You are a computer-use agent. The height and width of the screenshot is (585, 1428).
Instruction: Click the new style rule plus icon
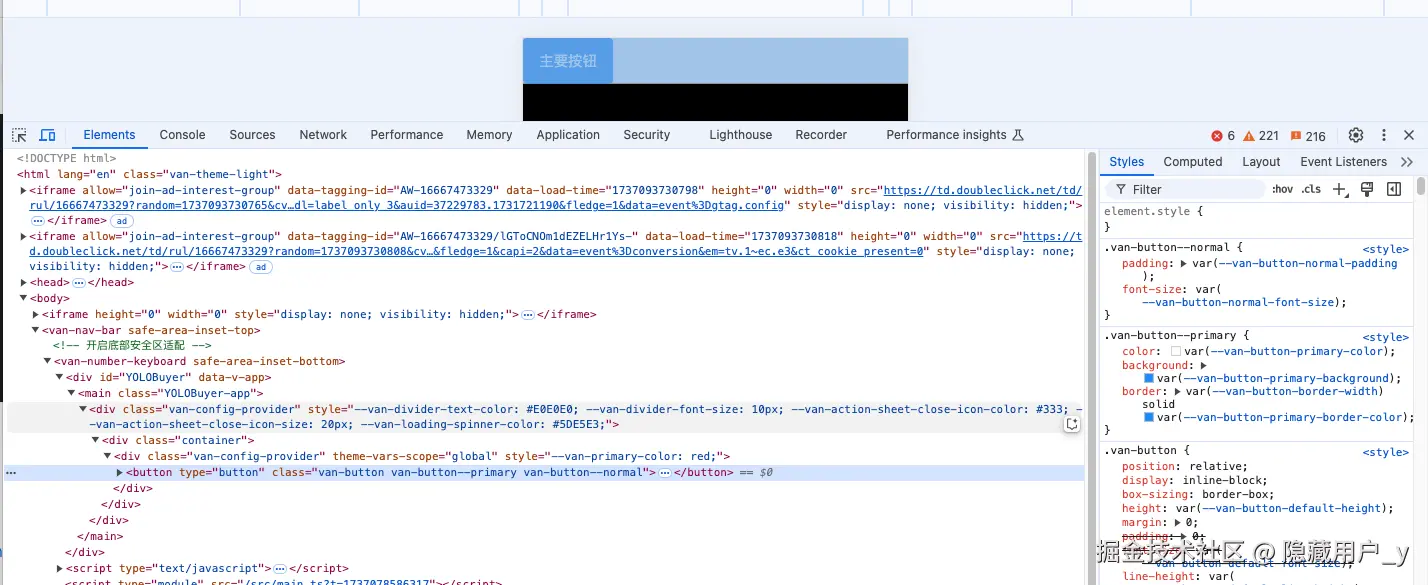pyautogui.click(x=1341, y=189)
